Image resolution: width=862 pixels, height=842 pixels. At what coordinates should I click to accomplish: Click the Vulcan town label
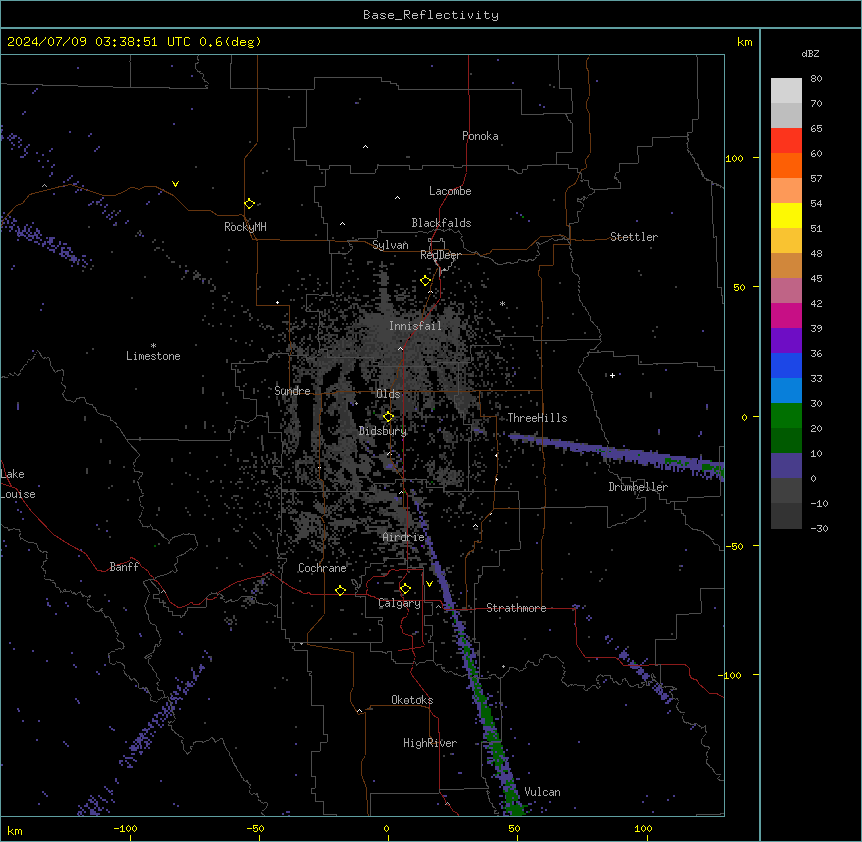pos(542,792)
